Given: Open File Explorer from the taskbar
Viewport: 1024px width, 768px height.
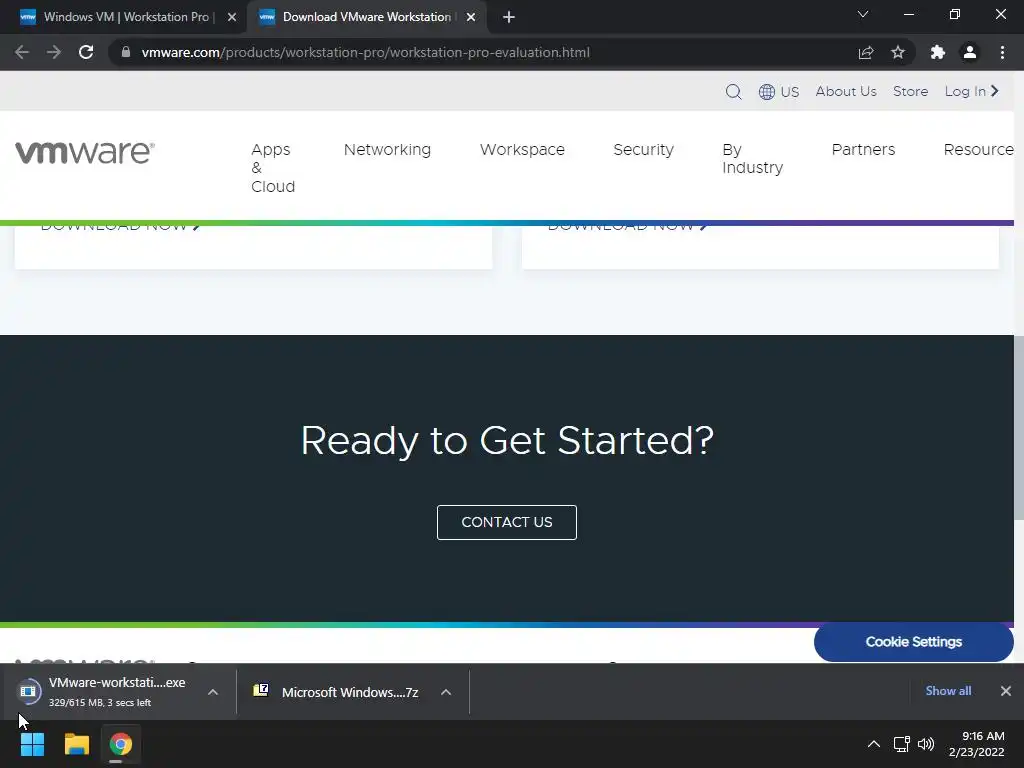Looking at the screenshot, I should point(76,744).
